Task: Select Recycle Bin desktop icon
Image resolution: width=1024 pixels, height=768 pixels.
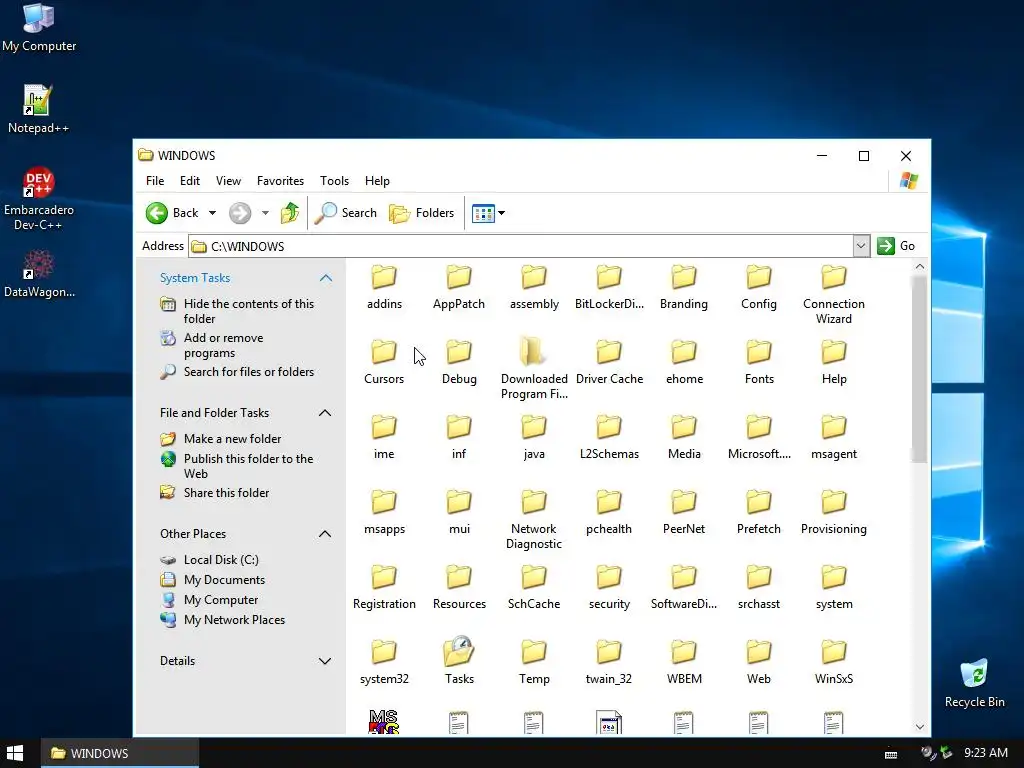Action: click(974, 683)
